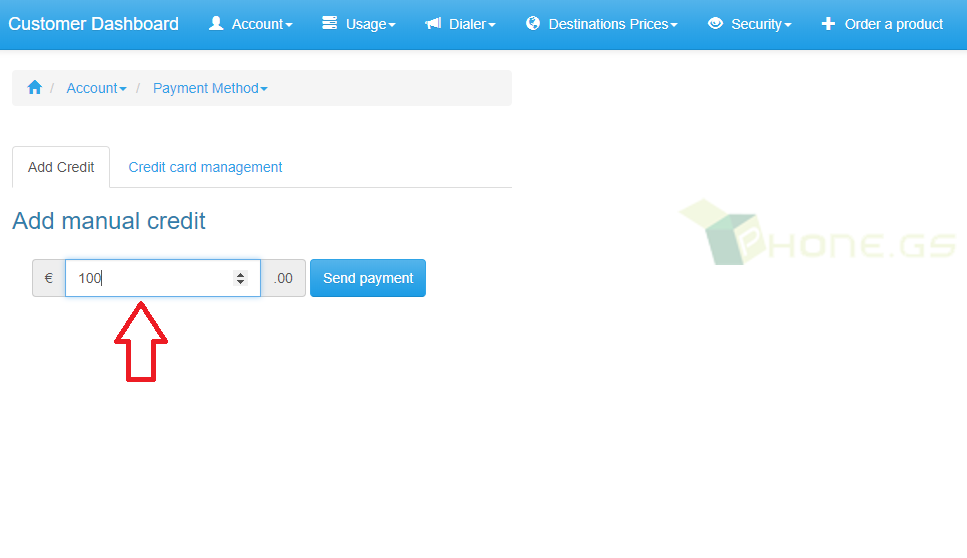Click the megaphone icon beside Dialer
The image size is (967, 558).
click(433, 23)
